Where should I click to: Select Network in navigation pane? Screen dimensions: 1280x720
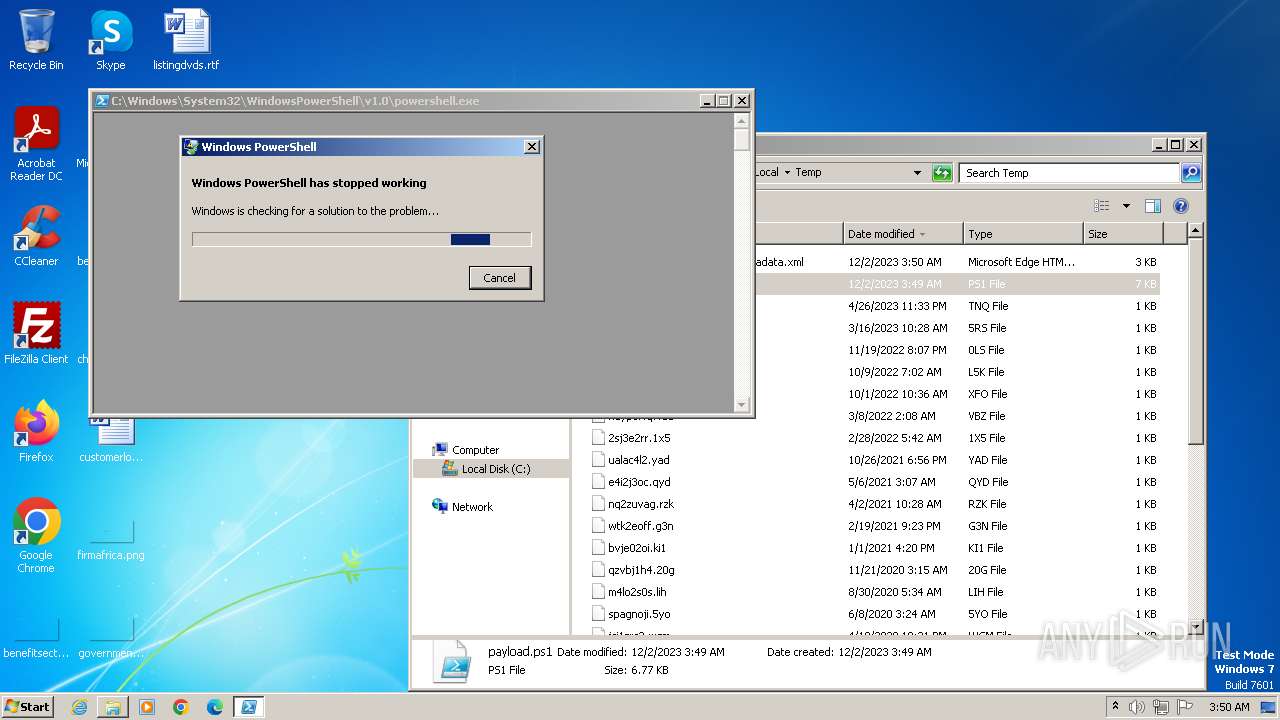[472, 507]
